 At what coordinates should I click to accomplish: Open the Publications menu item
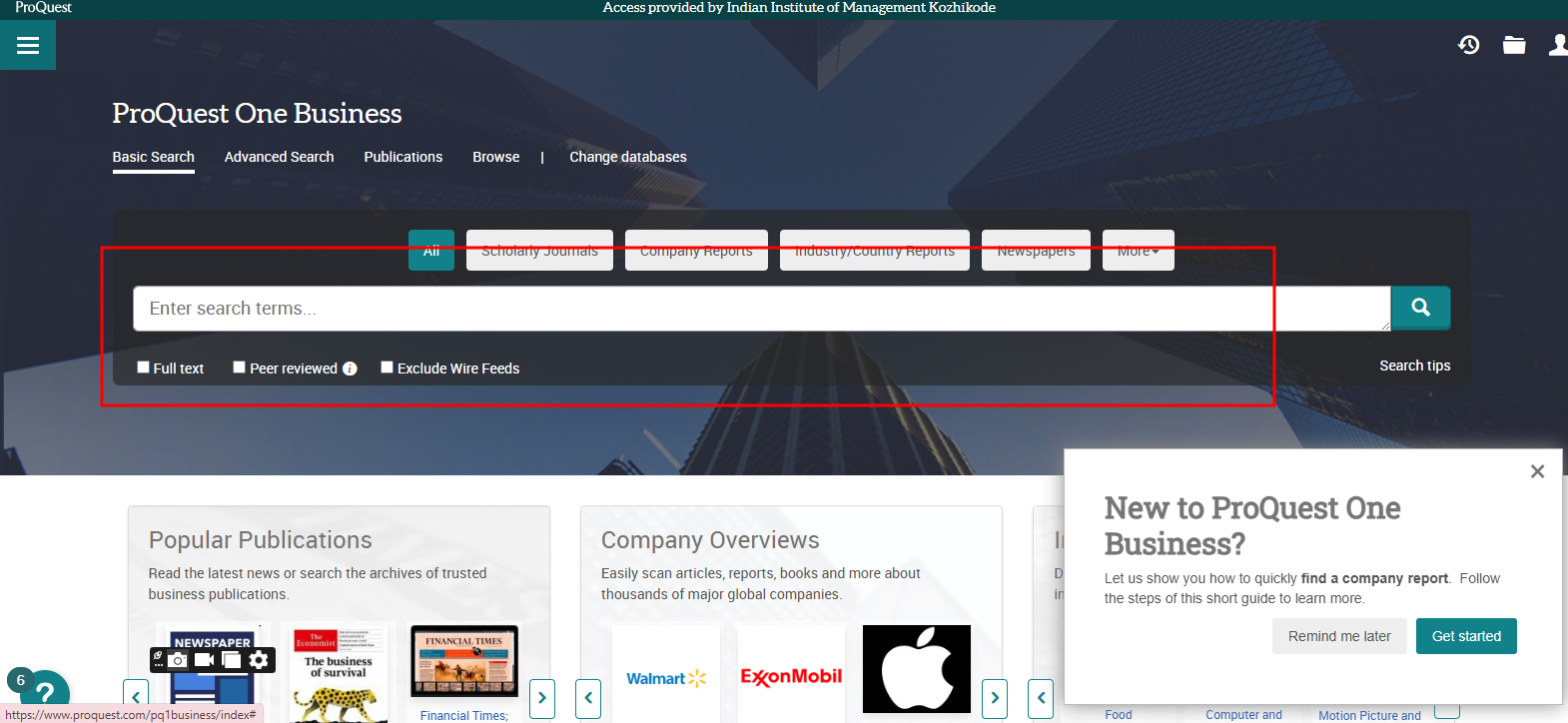402,157
